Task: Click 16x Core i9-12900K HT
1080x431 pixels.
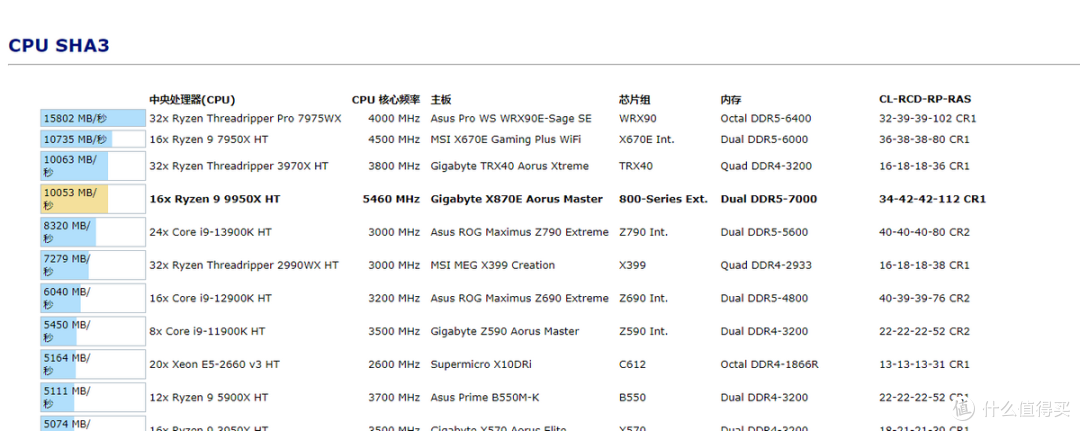Action: point(210,298)
